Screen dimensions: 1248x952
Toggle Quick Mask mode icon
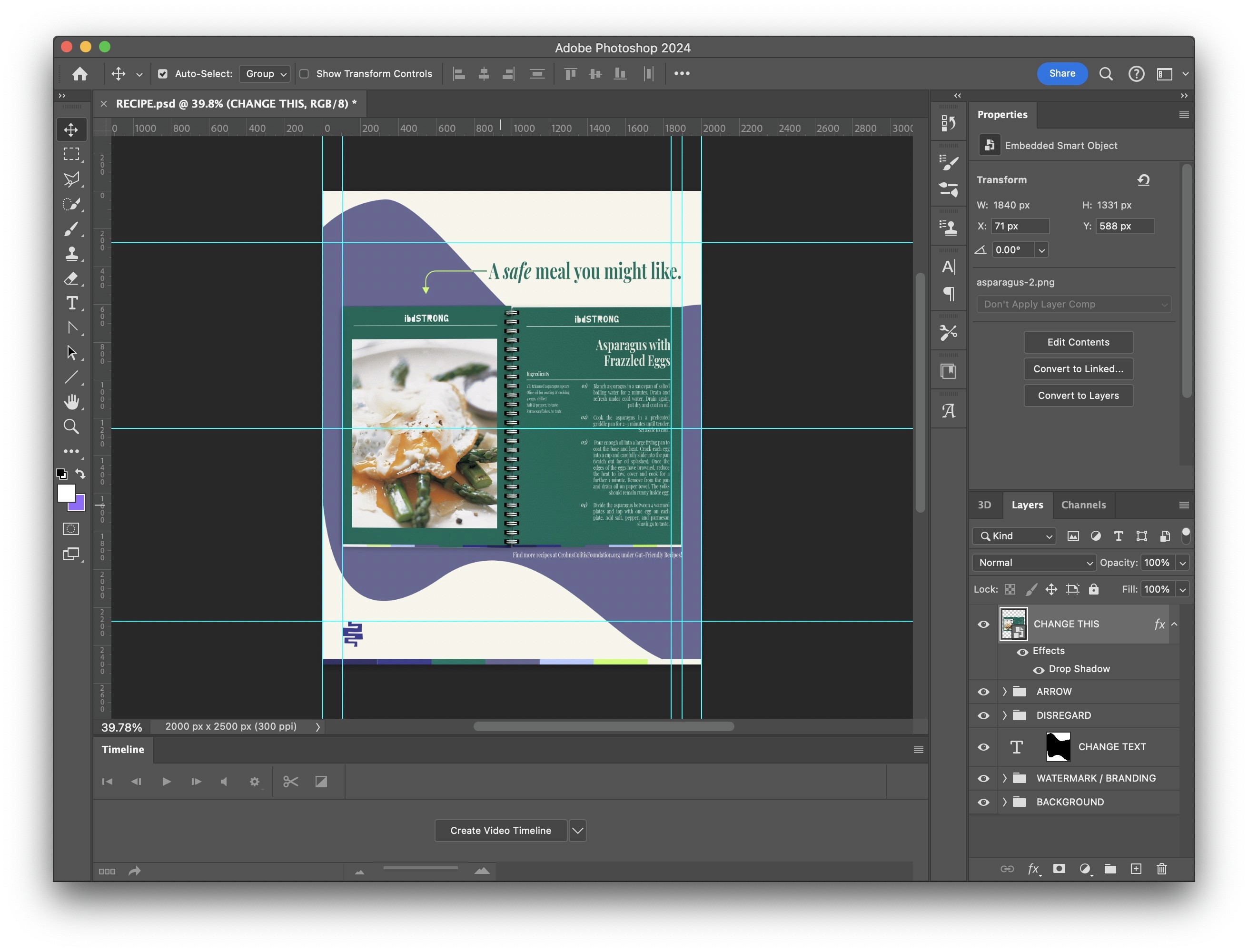(71, 529)
